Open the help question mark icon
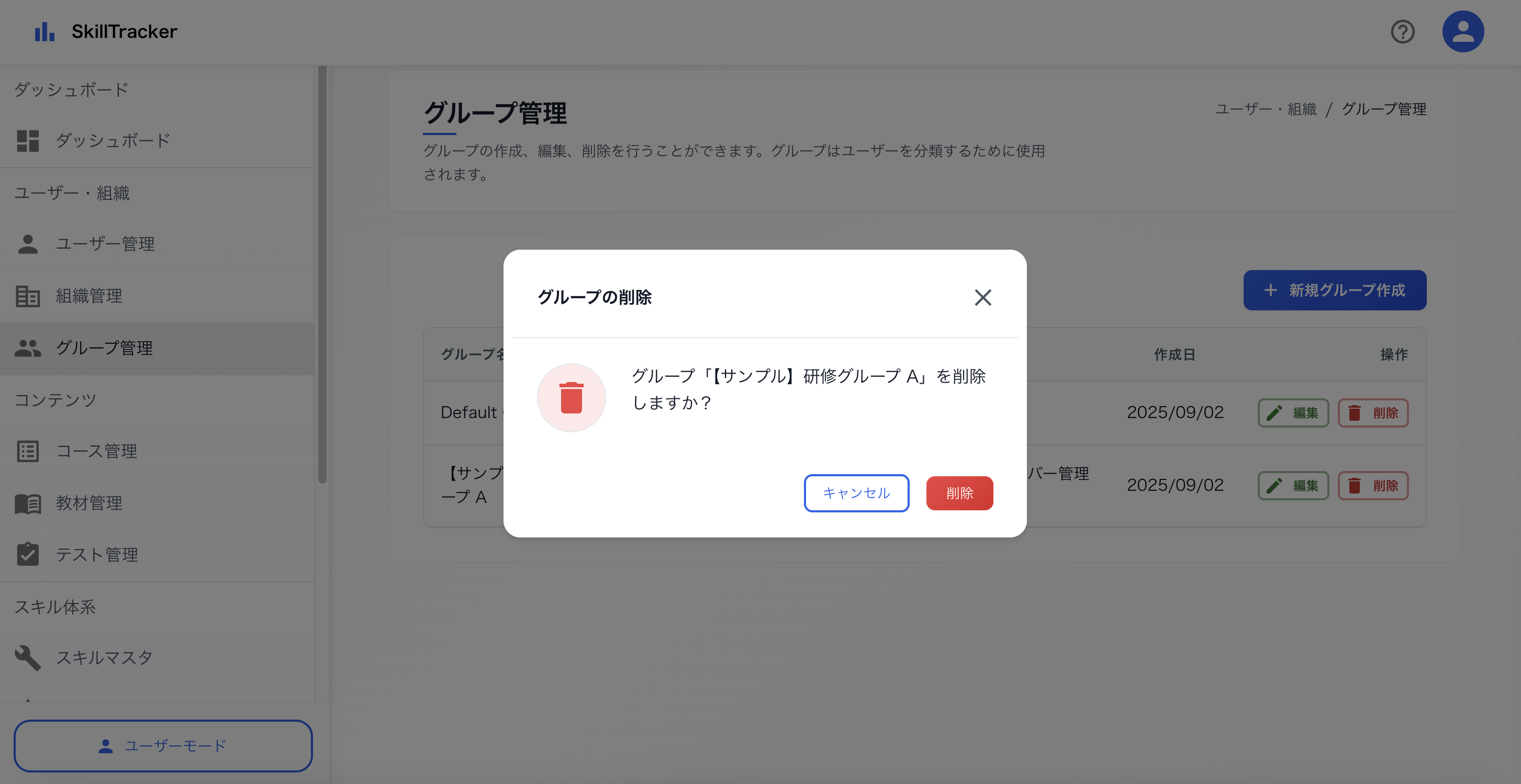This screenshot has height=784, width=1521. pos(1404,32)
